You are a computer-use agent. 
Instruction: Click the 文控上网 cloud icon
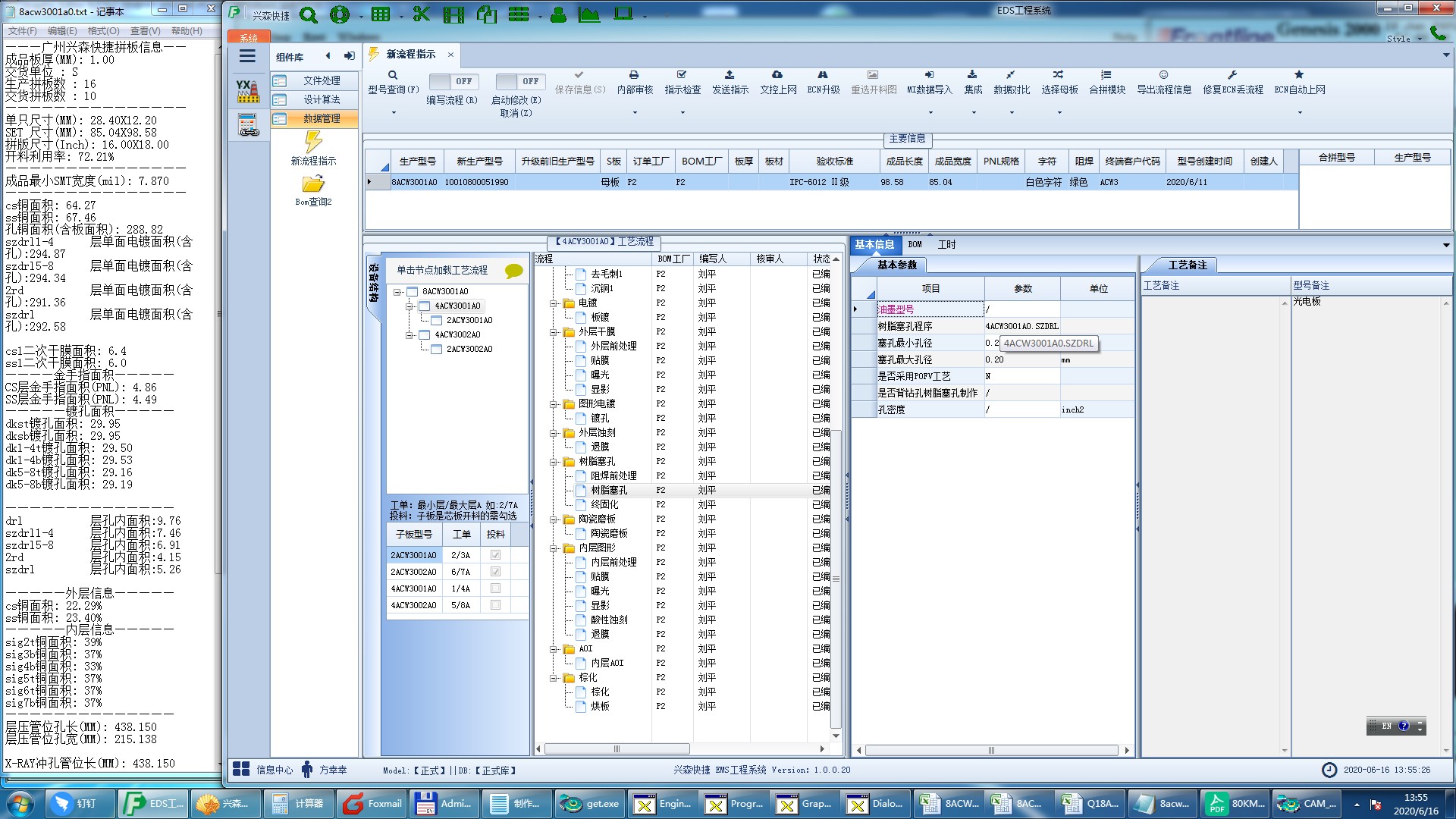click(x=777, y=75)
